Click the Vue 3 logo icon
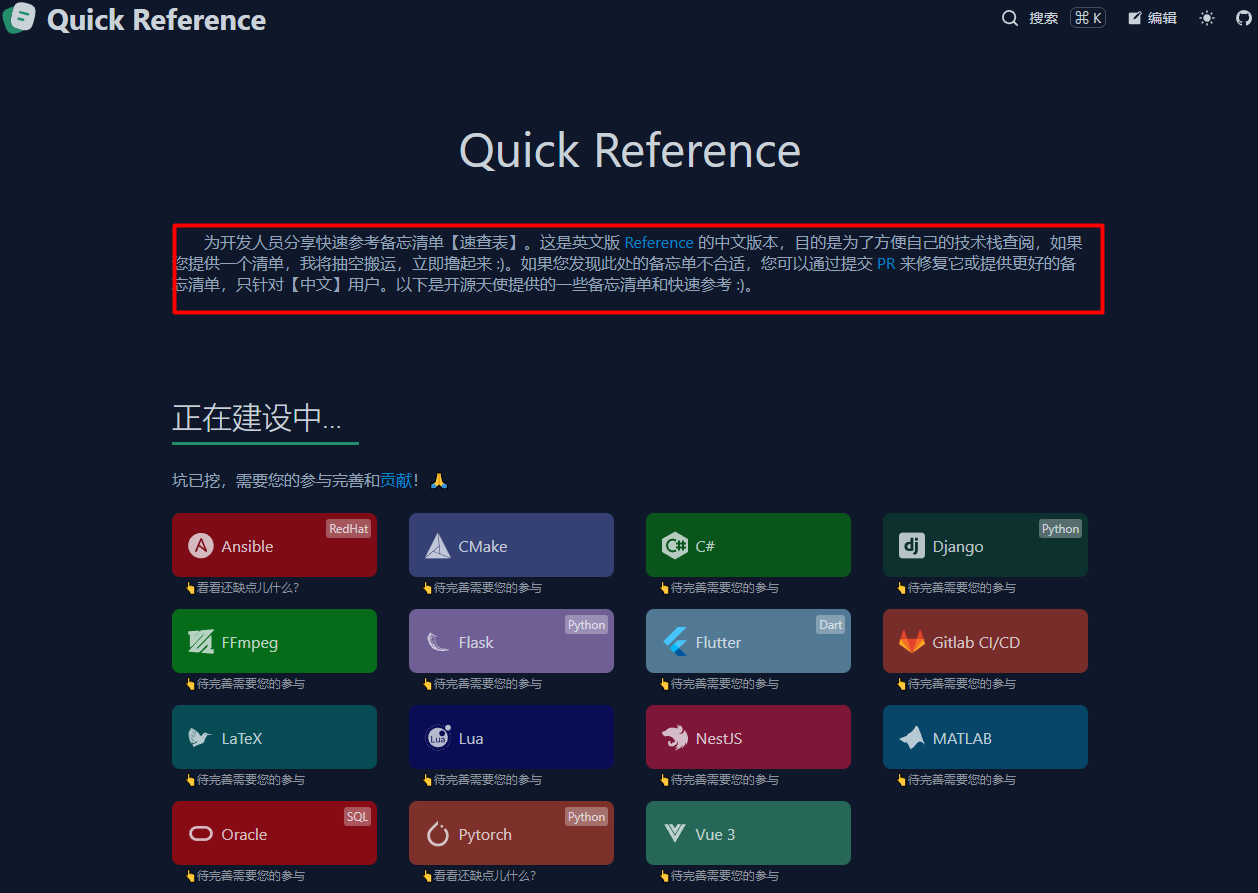 [x=675, y=834]
